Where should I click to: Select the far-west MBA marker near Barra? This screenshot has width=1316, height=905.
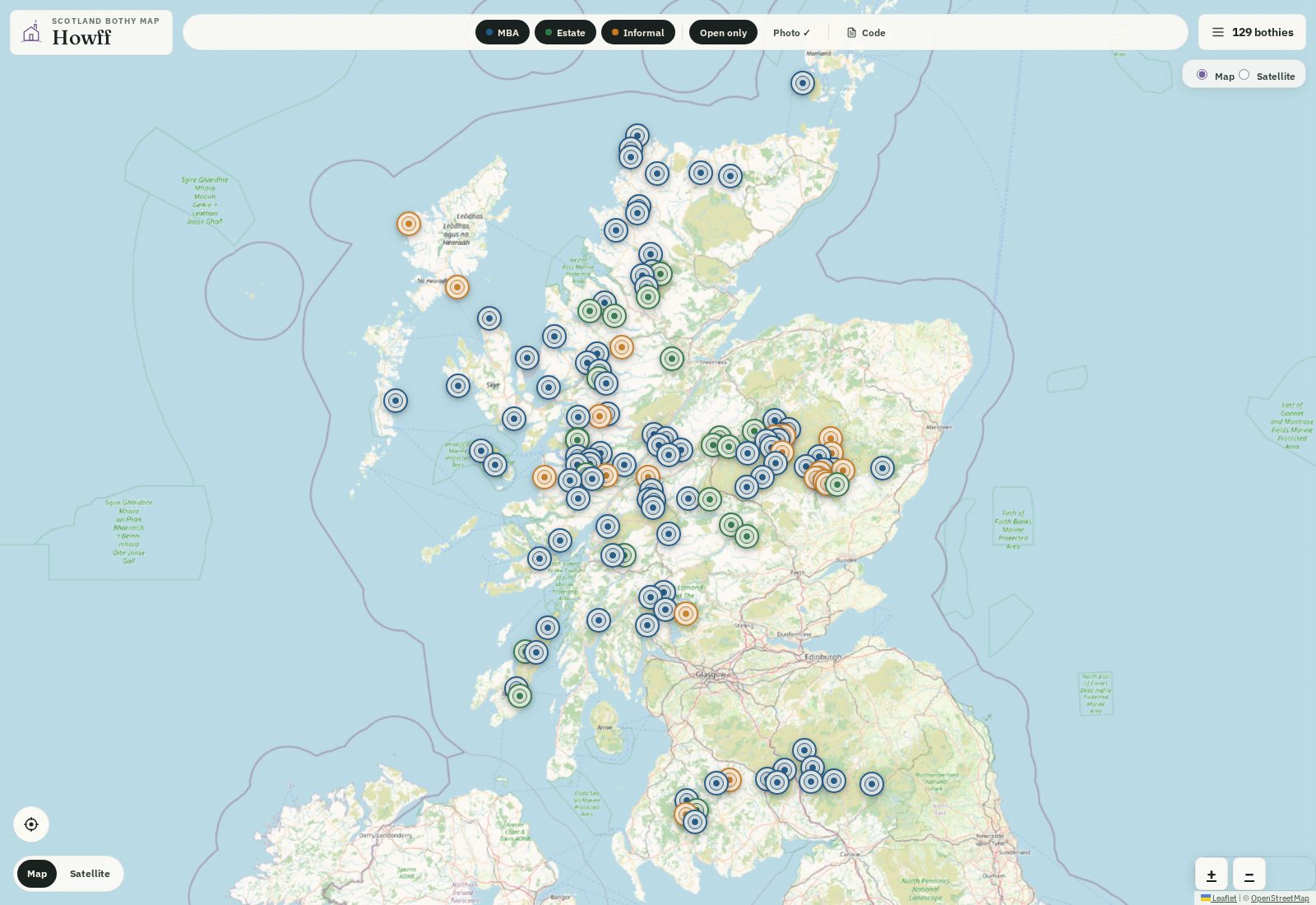click(x=396, y=401)
